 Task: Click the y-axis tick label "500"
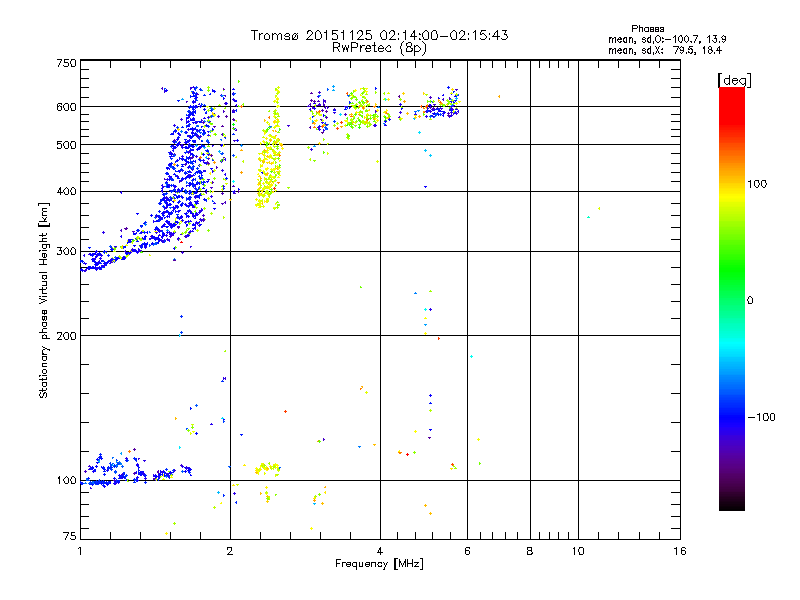tap(66, 145)
